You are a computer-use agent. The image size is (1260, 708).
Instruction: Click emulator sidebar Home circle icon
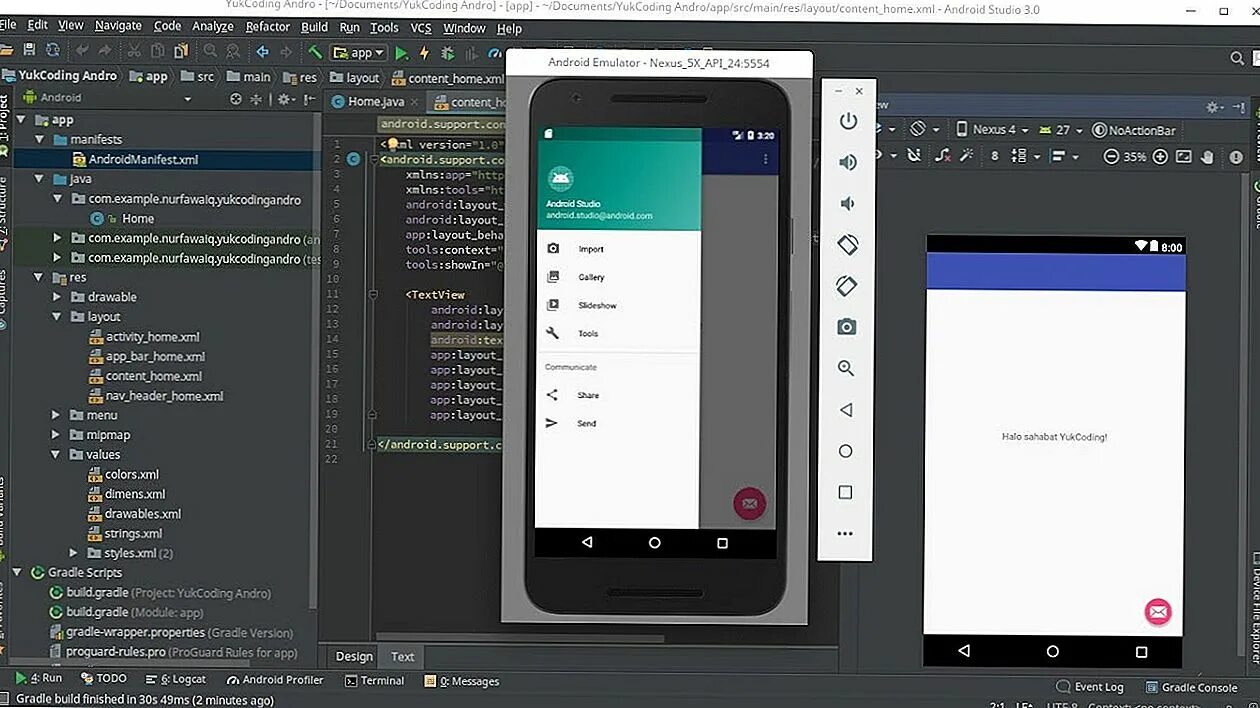(846, 451)
